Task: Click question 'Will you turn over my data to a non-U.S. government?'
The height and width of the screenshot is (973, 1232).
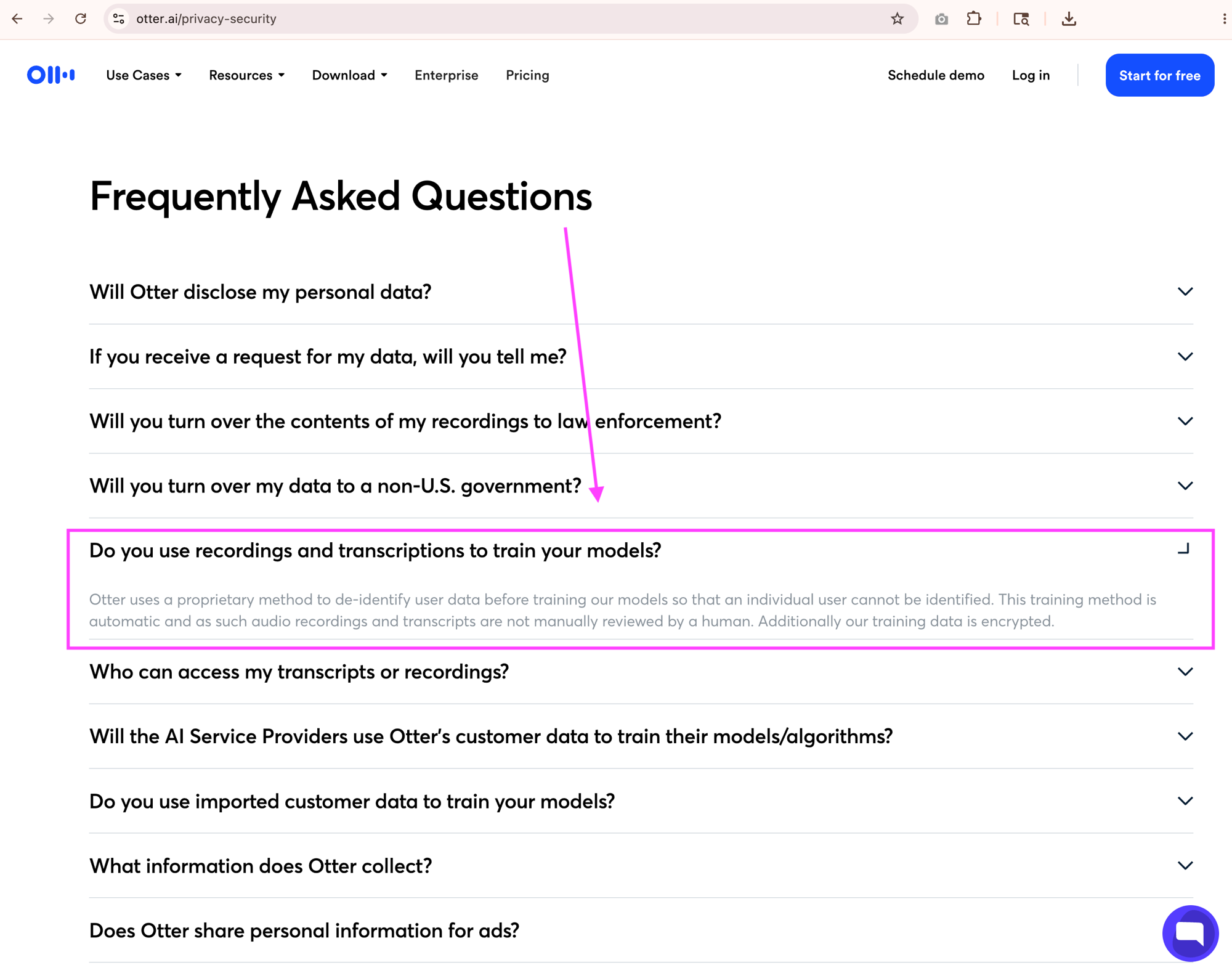Action: click(x=335, y=486)
